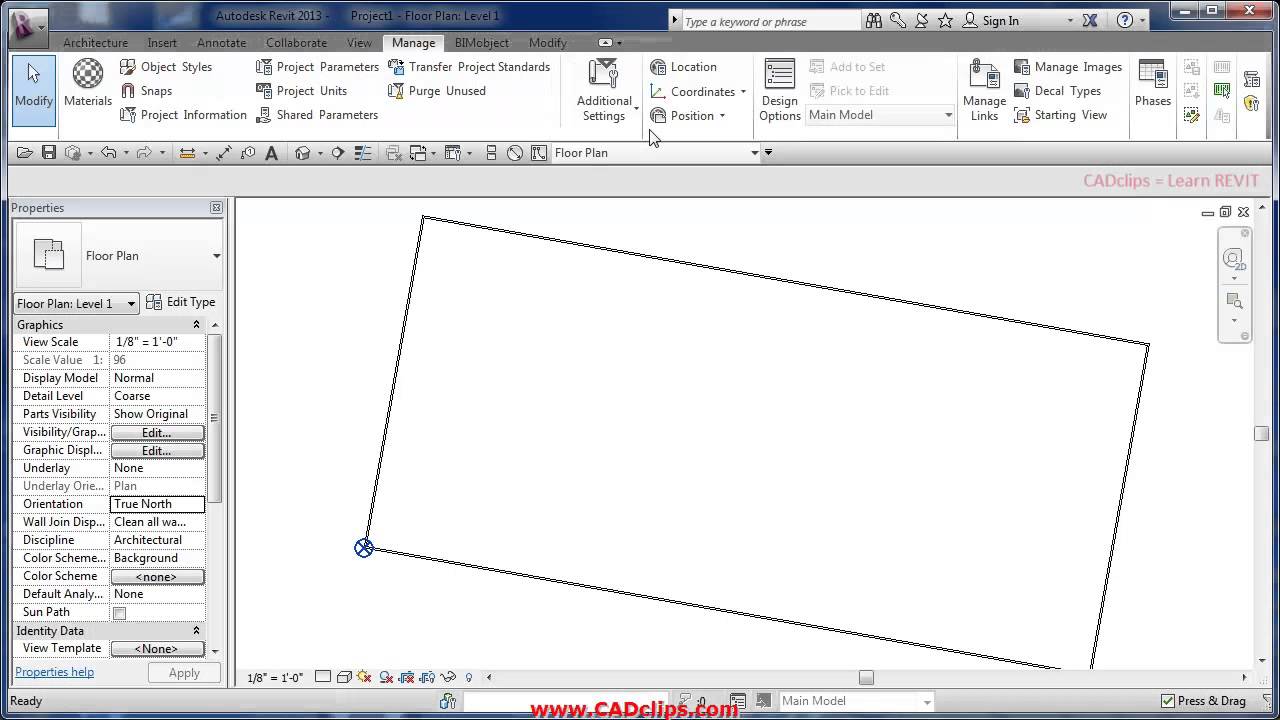Switch to the Annotate ribbon tab

(221, 43)
